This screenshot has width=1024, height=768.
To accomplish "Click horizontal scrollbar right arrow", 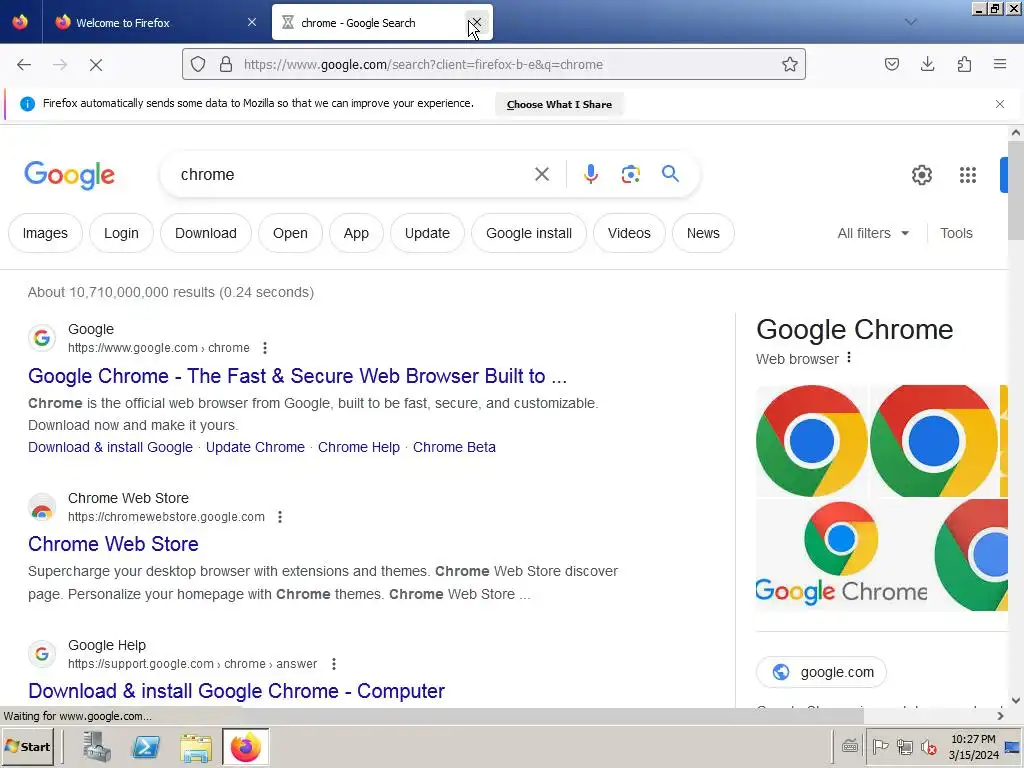I will (1000, 716).
